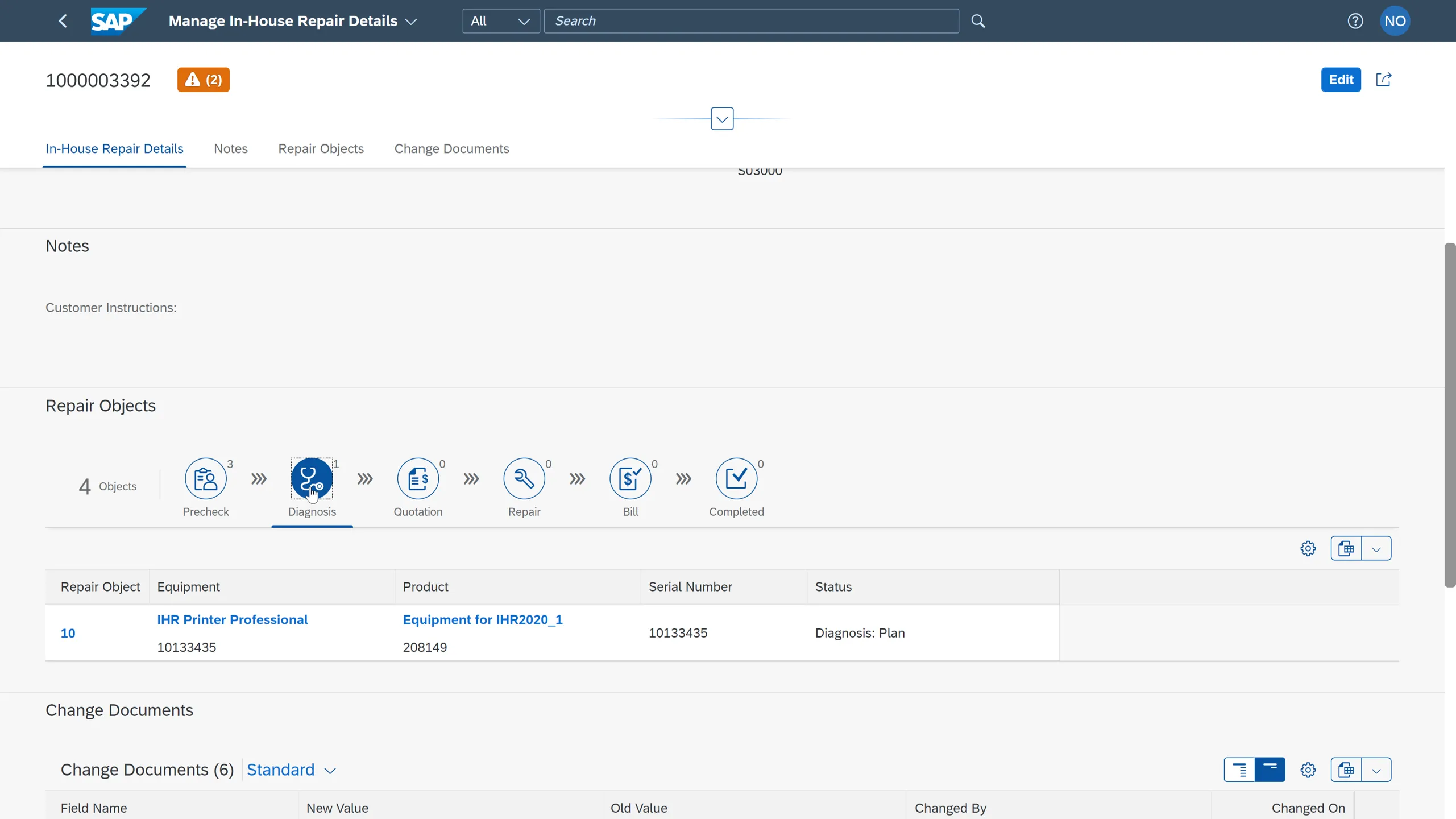Open the All search scope dropdown

500,20
